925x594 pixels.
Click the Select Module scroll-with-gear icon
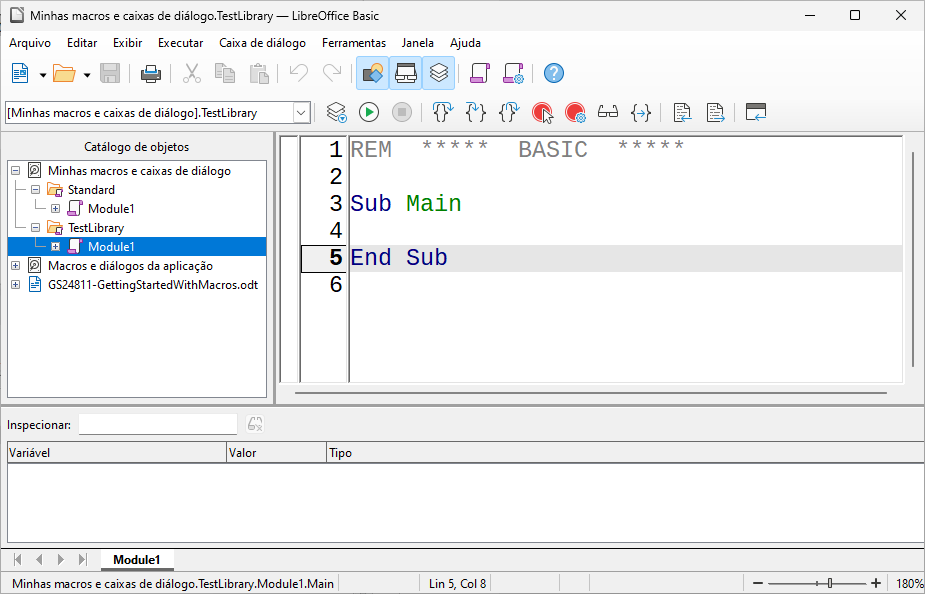pyautogui.click(x=513, y=74)
